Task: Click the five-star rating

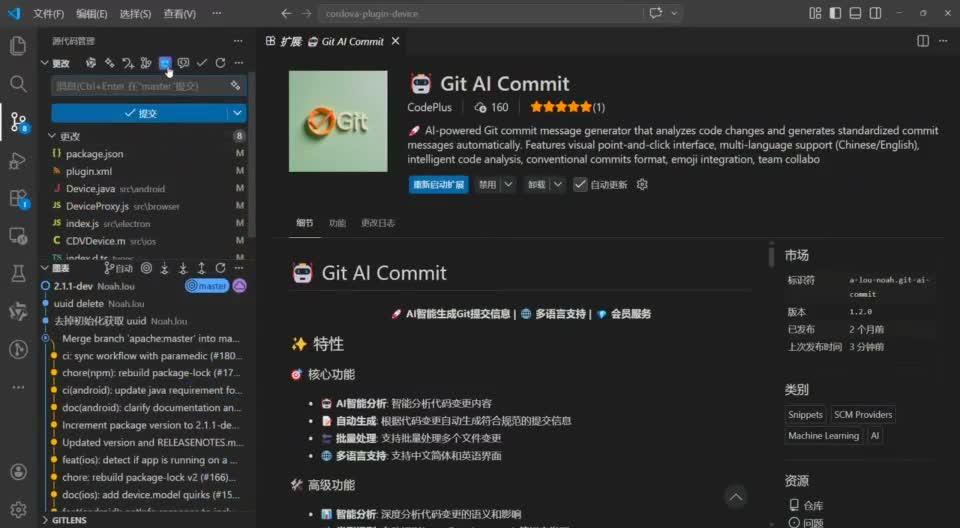Action: tap(561, 107)
